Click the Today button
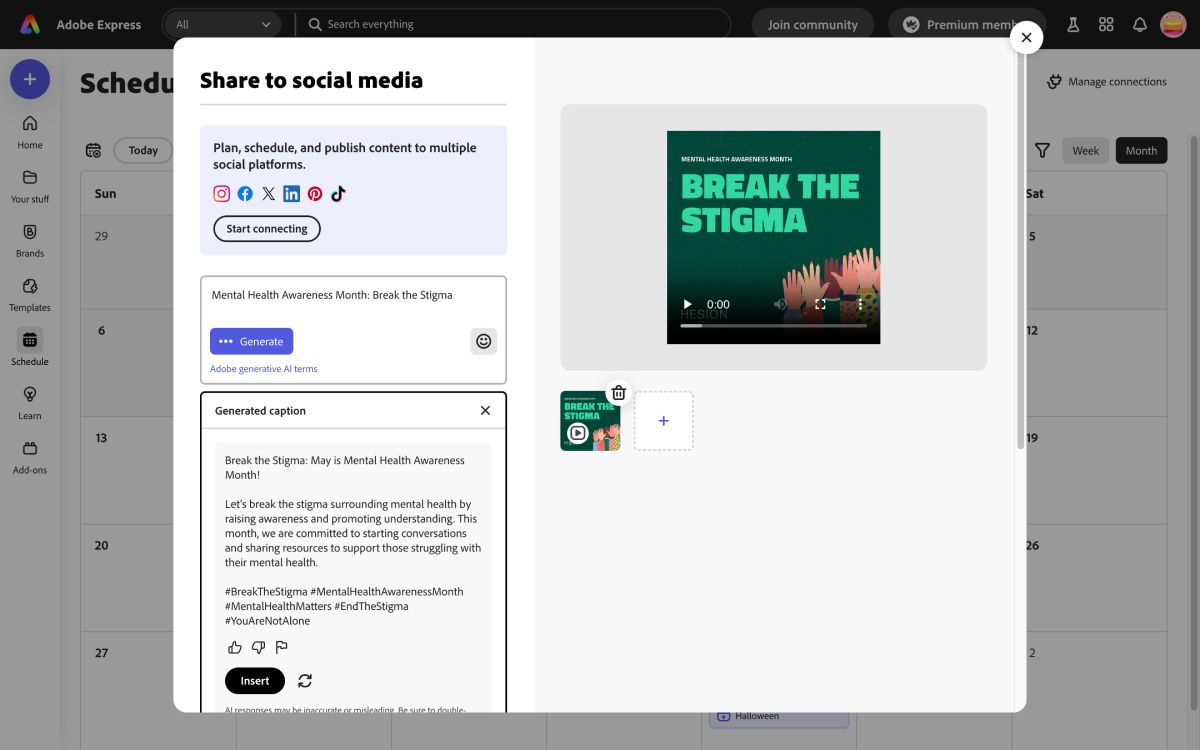The image size is (1200, 750). click(143, 150)
